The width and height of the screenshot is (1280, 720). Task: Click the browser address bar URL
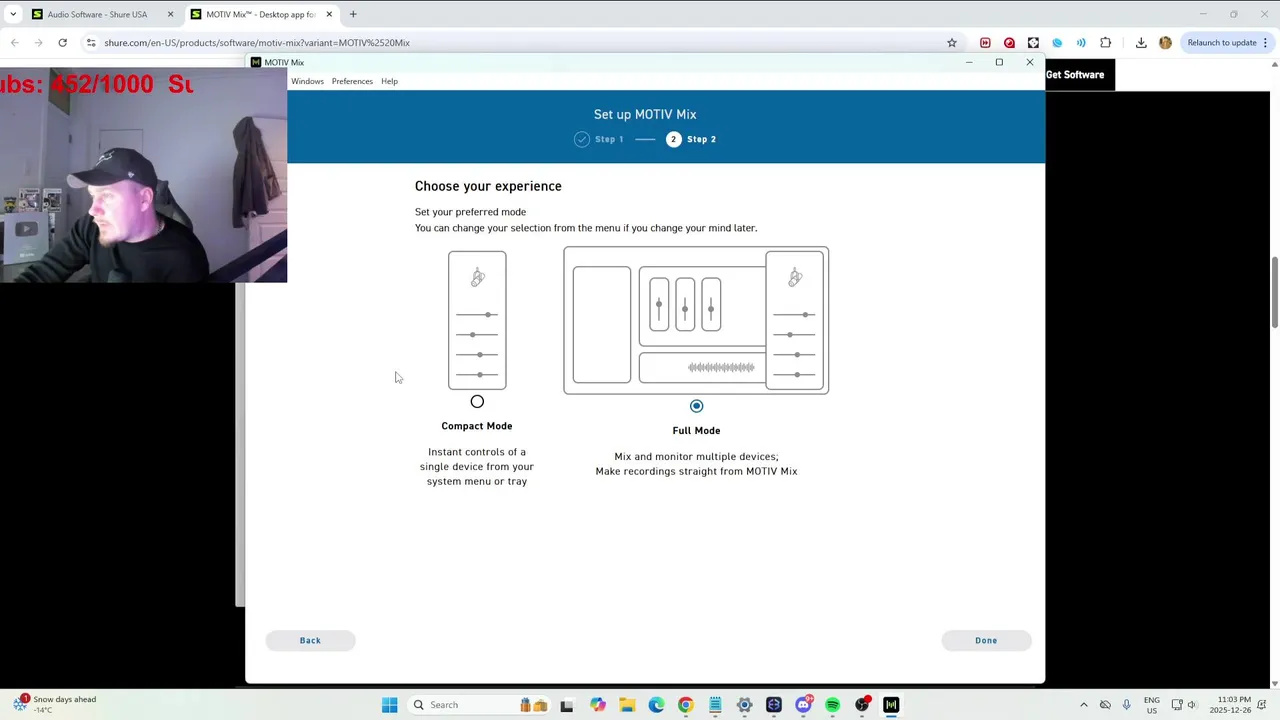[257, 43]
